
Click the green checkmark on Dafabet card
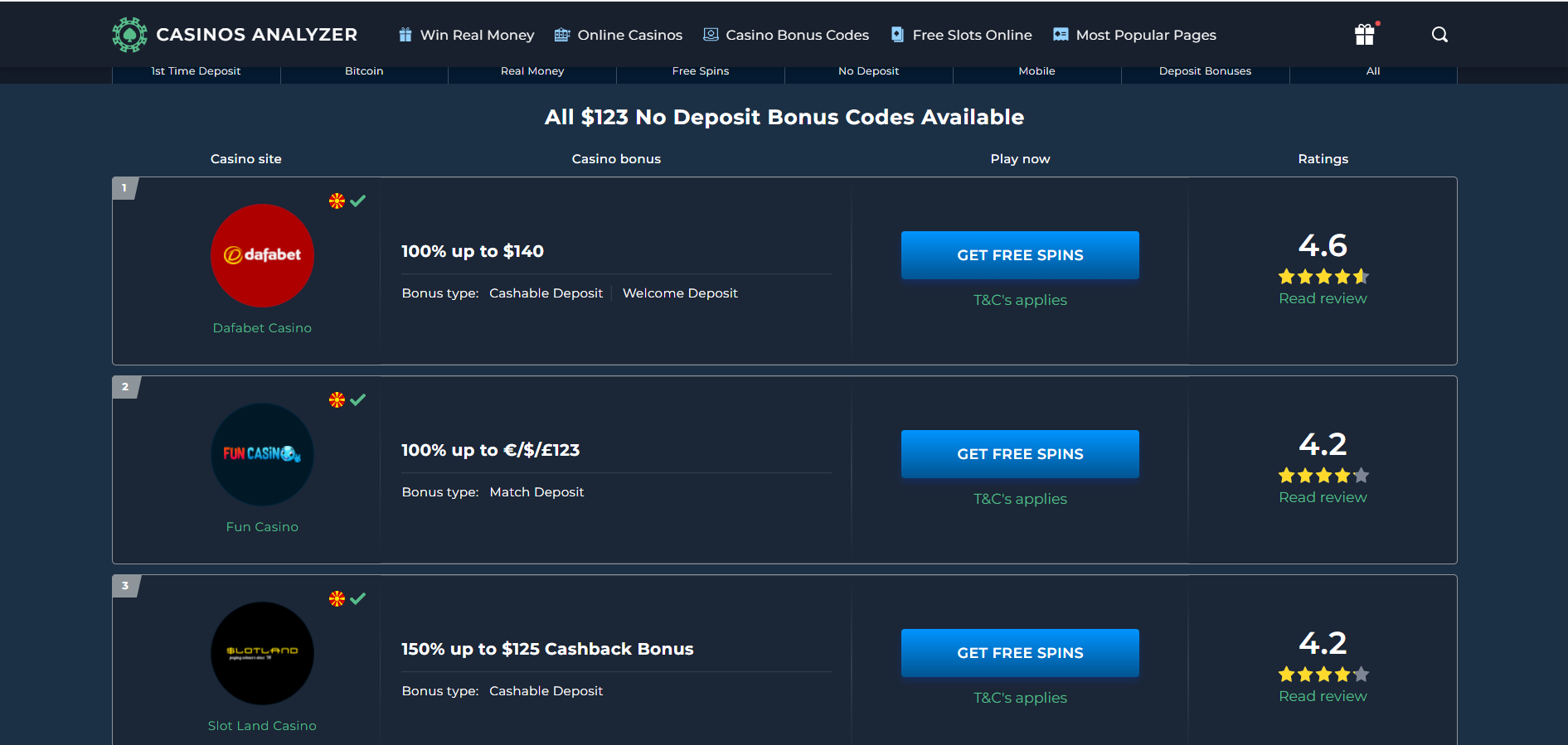pyautogui.click(x=358, y=201)
